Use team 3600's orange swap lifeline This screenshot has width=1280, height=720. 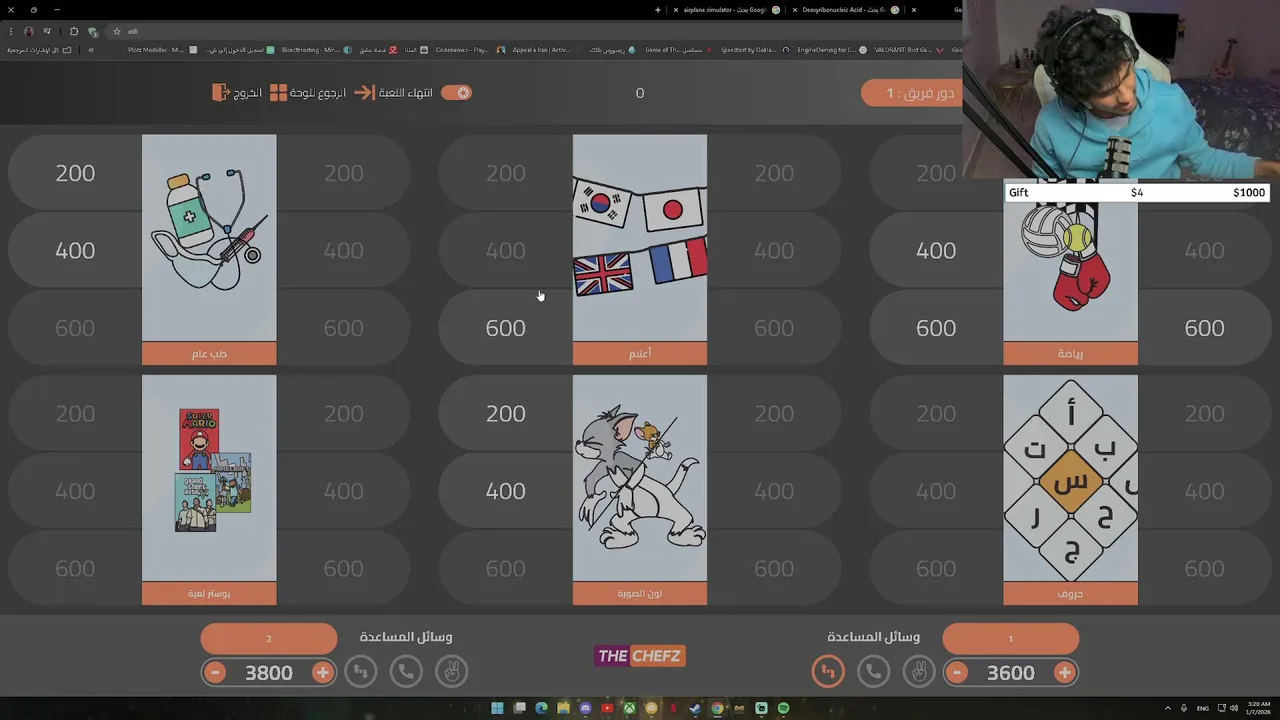pos(828,672)
